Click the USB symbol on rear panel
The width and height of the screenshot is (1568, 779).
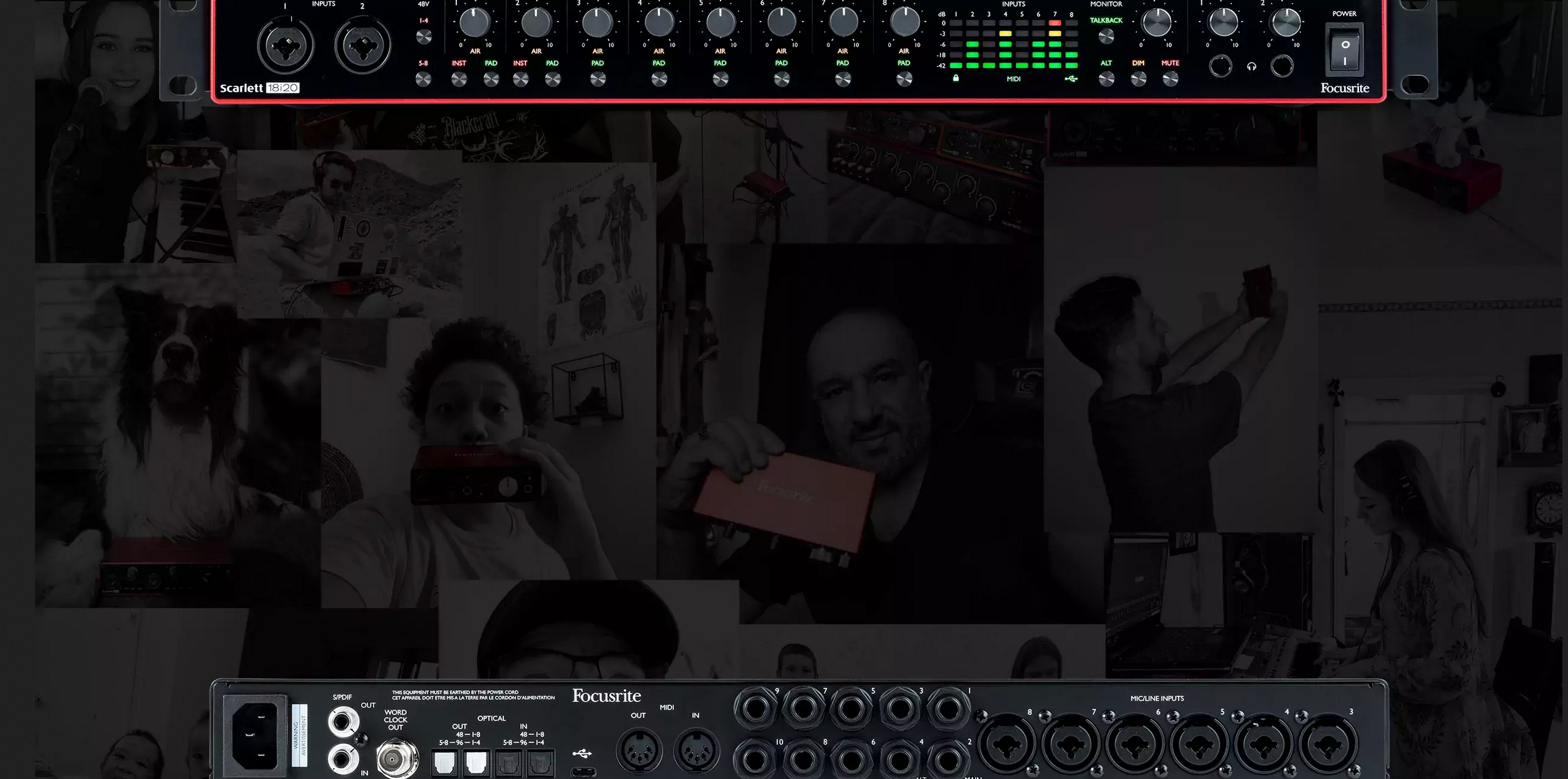coord(582,753)
